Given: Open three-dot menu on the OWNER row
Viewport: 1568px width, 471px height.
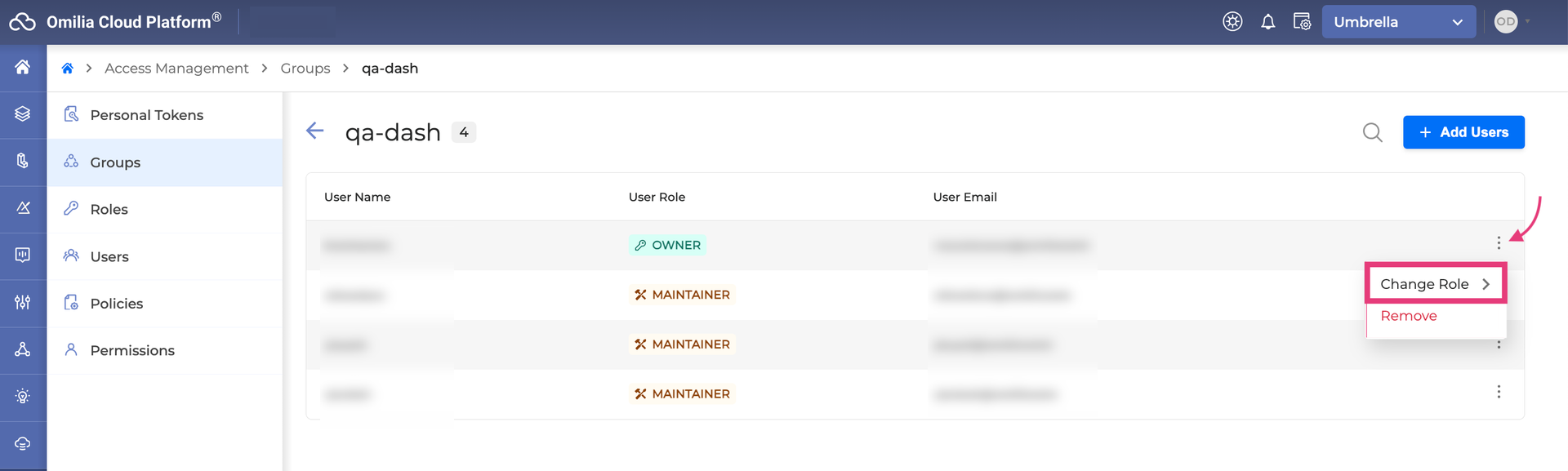Looking at the screenshot, I should pos(1499,243).
